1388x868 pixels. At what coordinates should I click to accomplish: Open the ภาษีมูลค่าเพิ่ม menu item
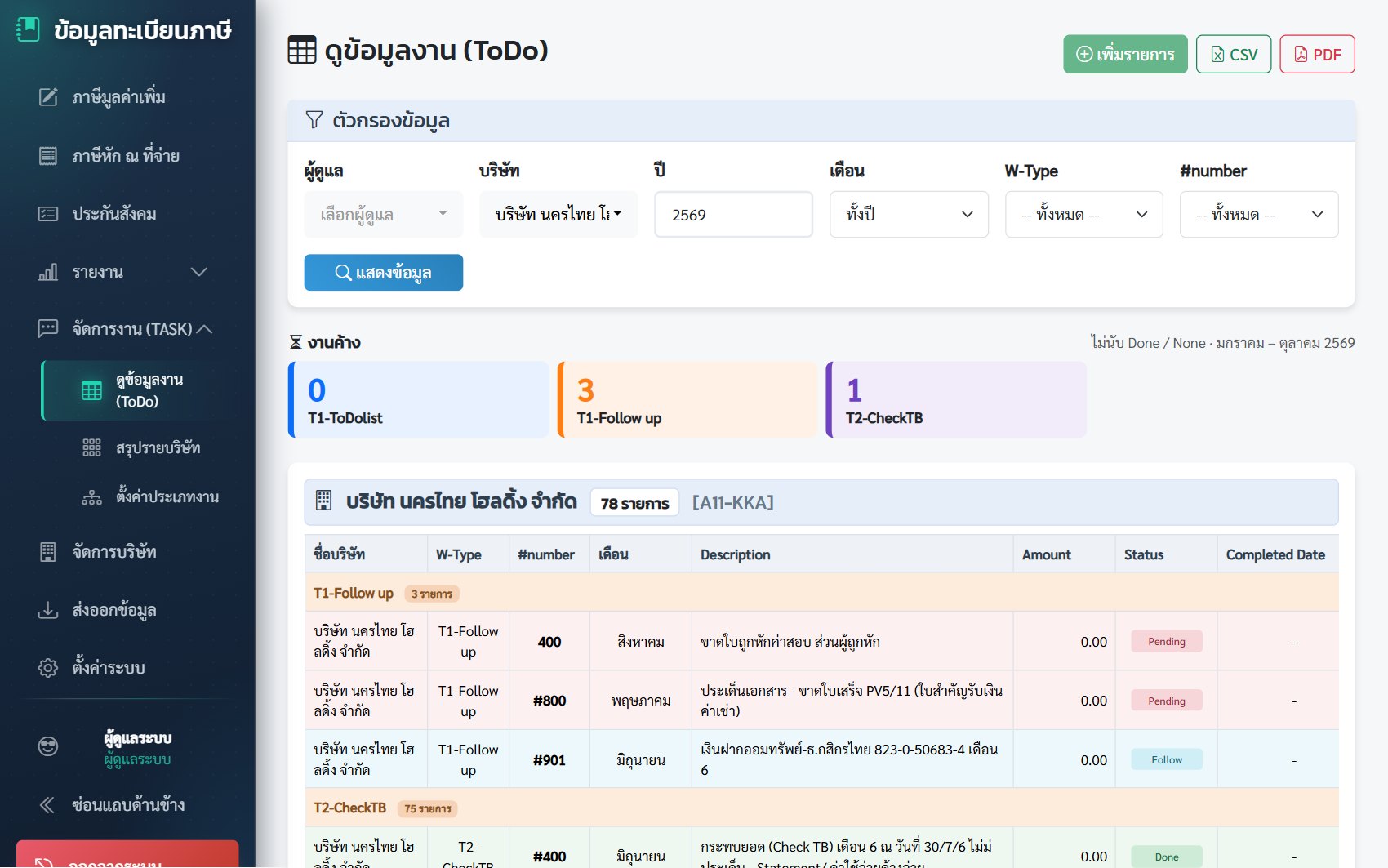click(x=127, y=97)
